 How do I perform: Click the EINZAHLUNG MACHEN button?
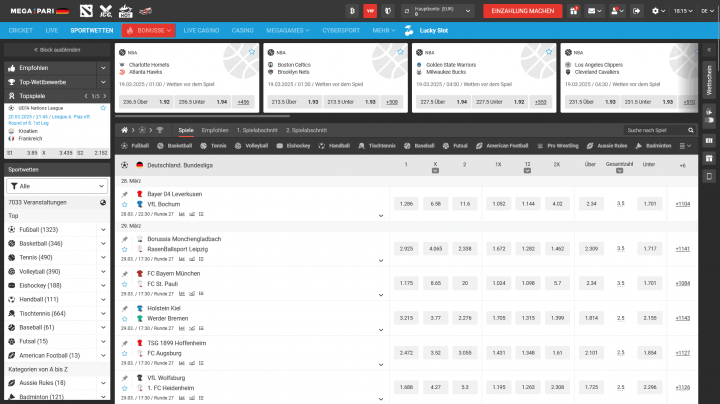tap(523, 11)
